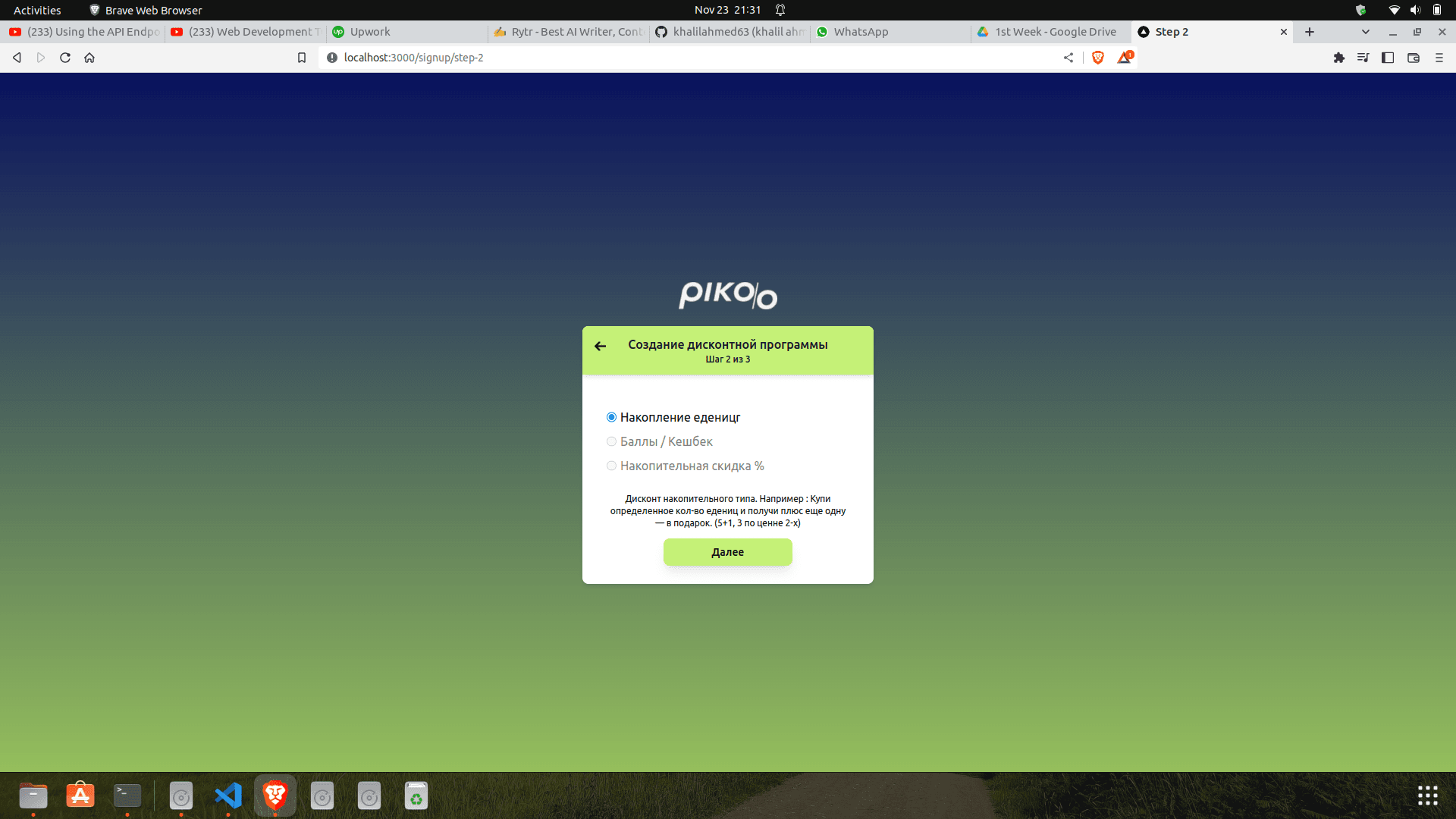1456x819 pixels.
Task: Open the extensions puzzle icon
Action: (1339, 58)
